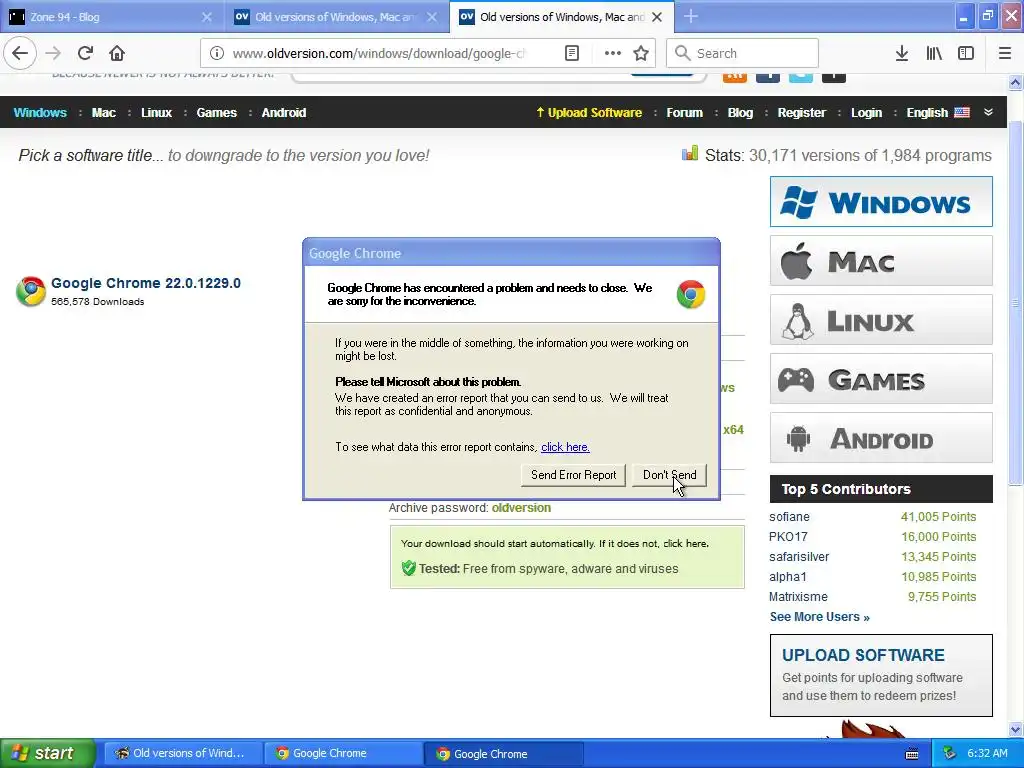Click See More Users link

click(819, 616)
